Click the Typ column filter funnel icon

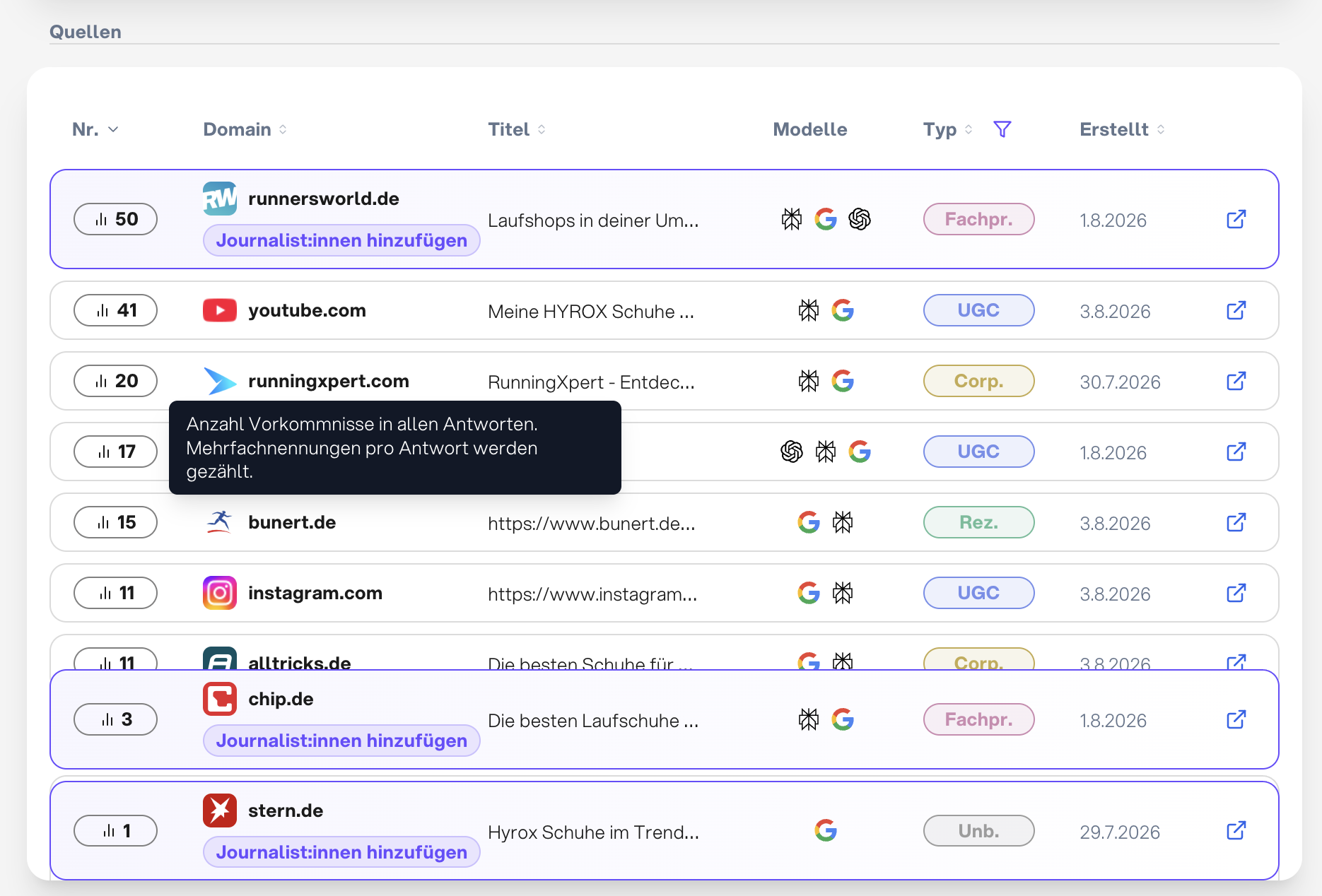(1002, 129)
